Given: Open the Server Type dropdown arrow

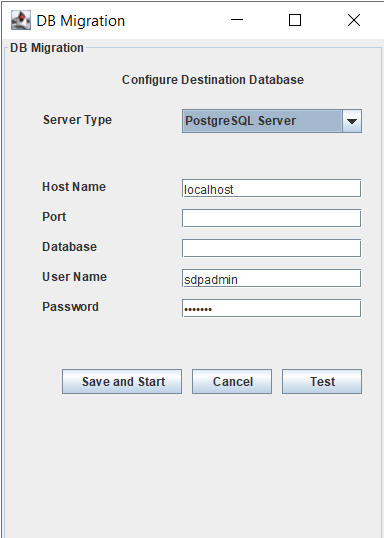Looking at the screenshot, I should pos(352,121).
